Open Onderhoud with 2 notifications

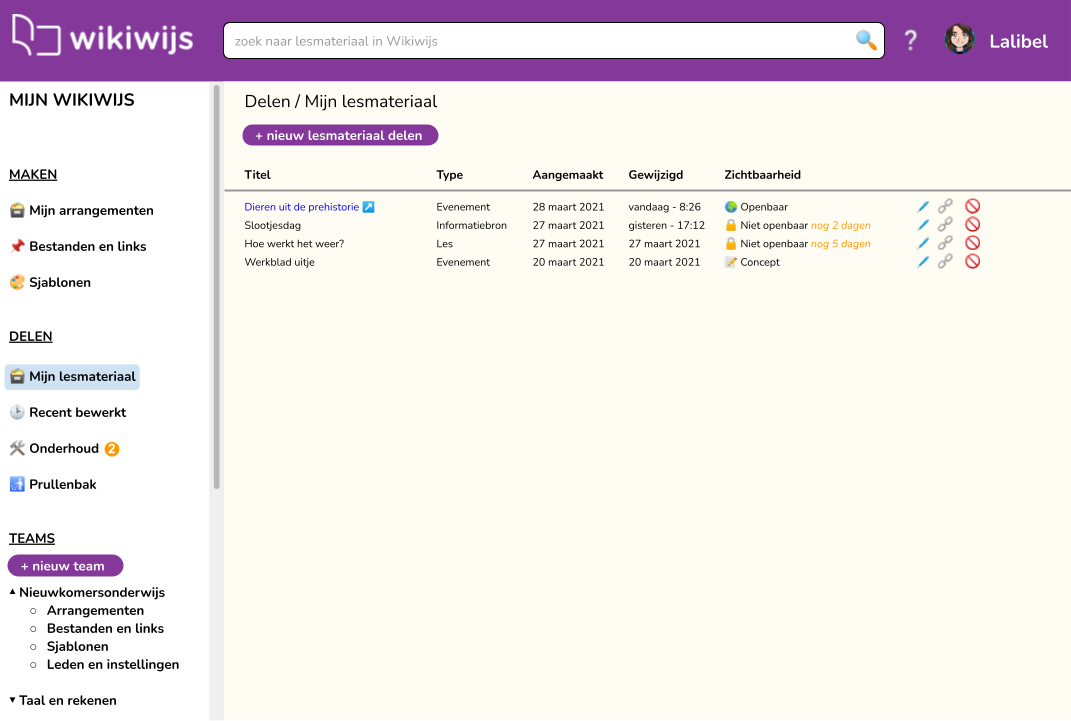[x=64, y=449]
